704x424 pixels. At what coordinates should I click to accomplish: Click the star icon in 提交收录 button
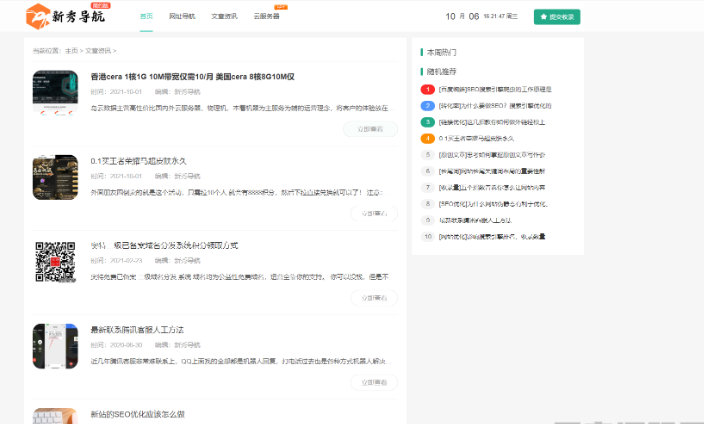click(x=543, y=17)
